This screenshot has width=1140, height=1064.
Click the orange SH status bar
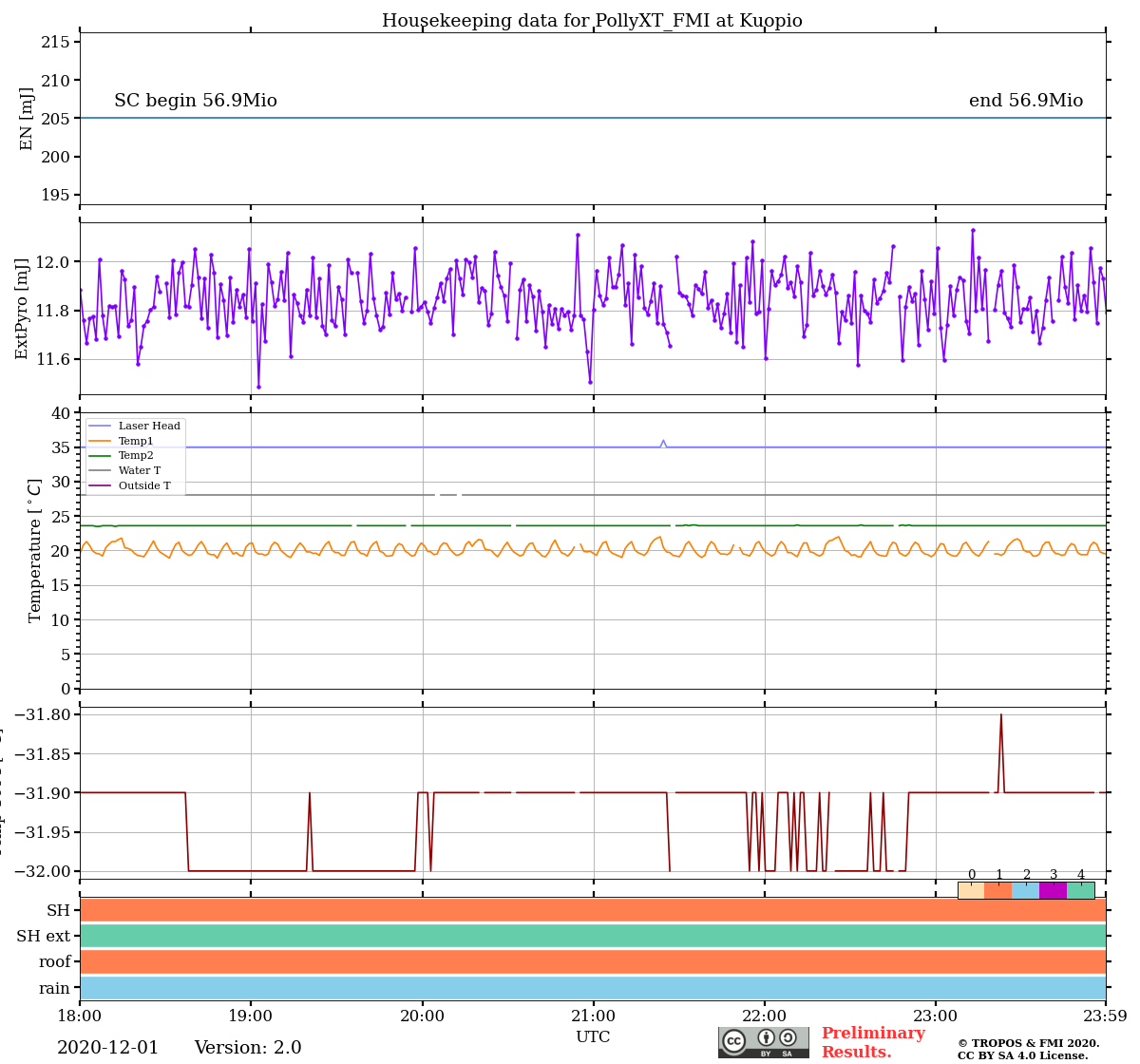pos(593,910)
